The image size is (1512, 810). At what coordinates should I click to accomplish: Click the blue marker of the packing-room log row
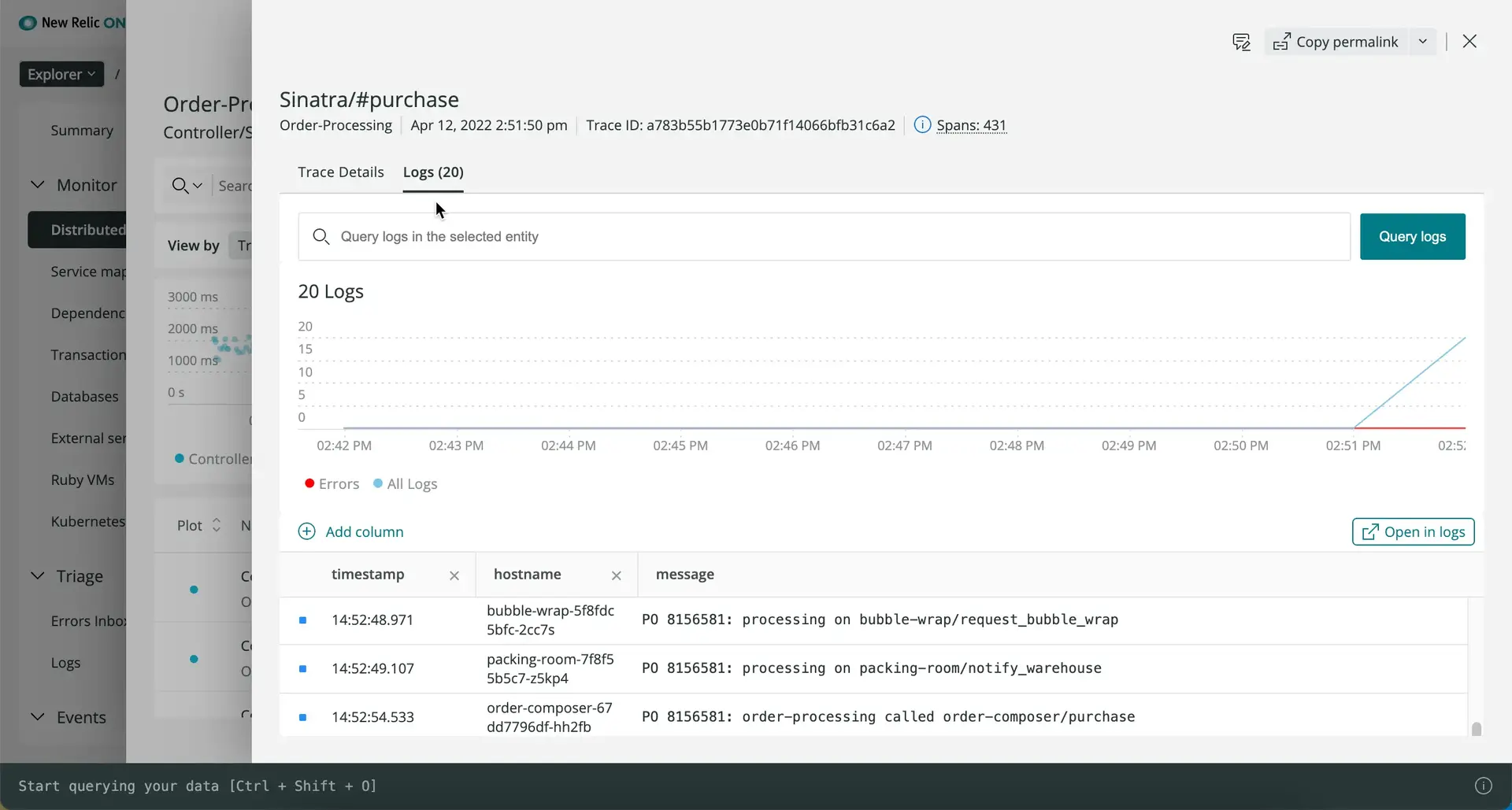pos(302,669)
